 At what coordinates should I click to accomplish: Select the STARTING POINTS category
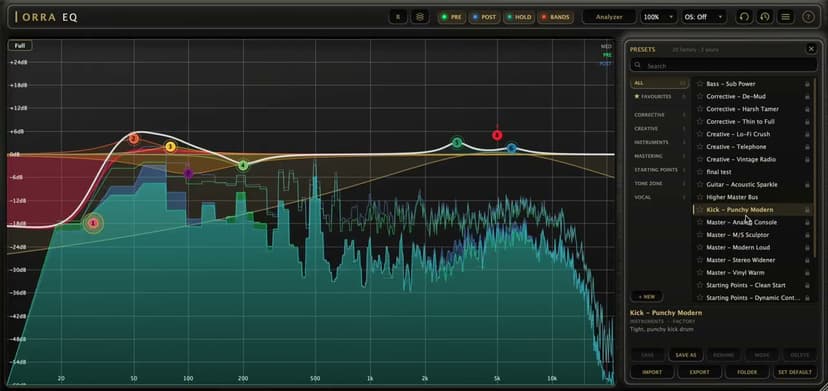(x=660, y=170)
